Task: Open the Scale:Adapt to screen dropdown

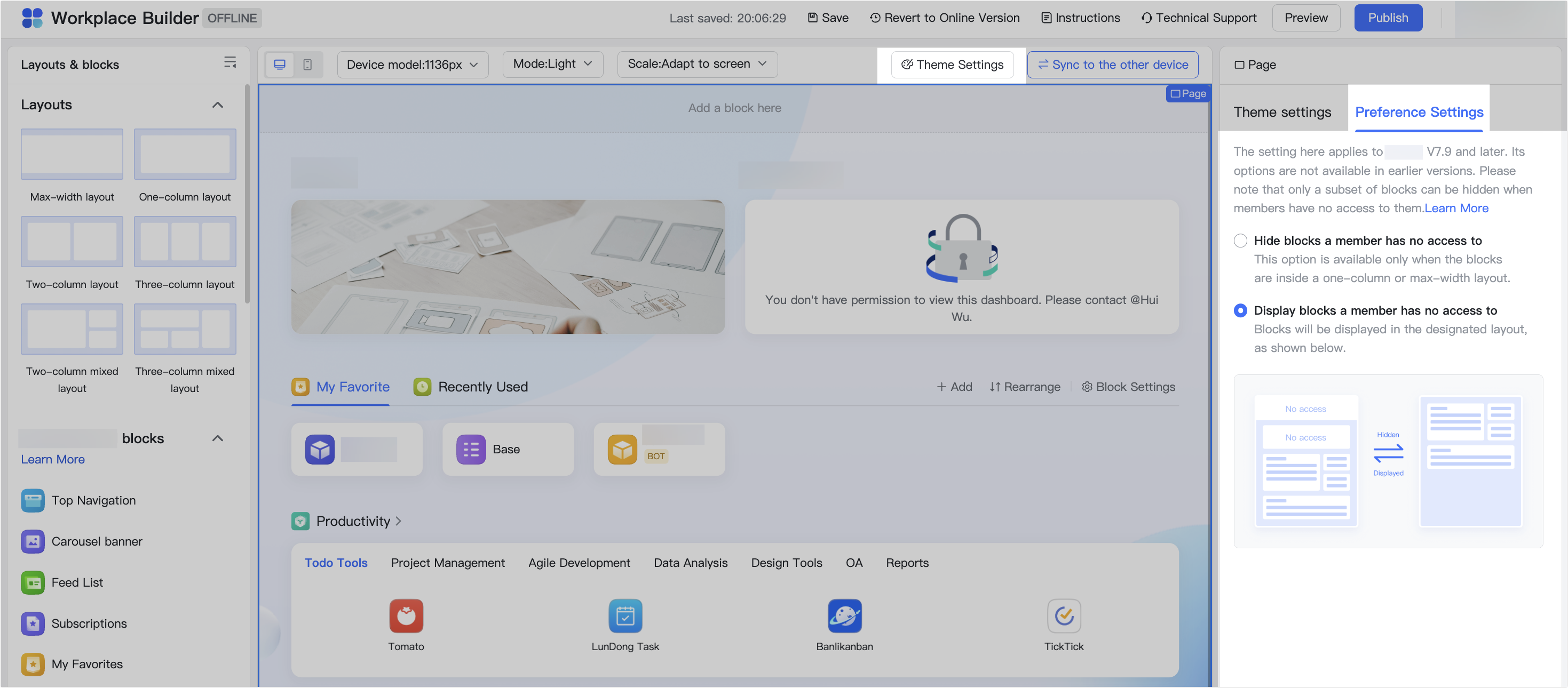Action: click(x=696, y=64)
